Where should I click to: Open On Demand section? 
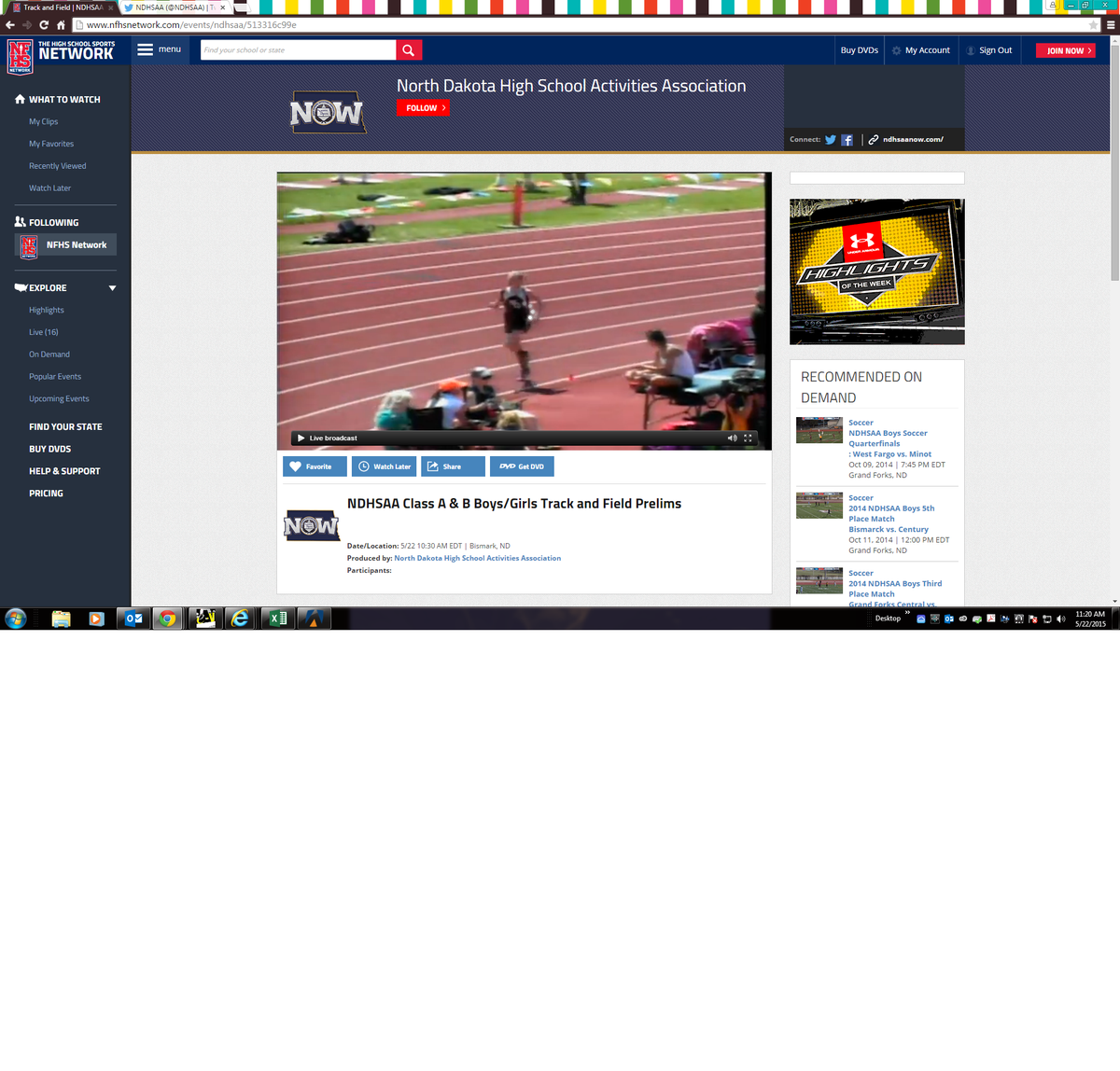(x=49, y=355)
